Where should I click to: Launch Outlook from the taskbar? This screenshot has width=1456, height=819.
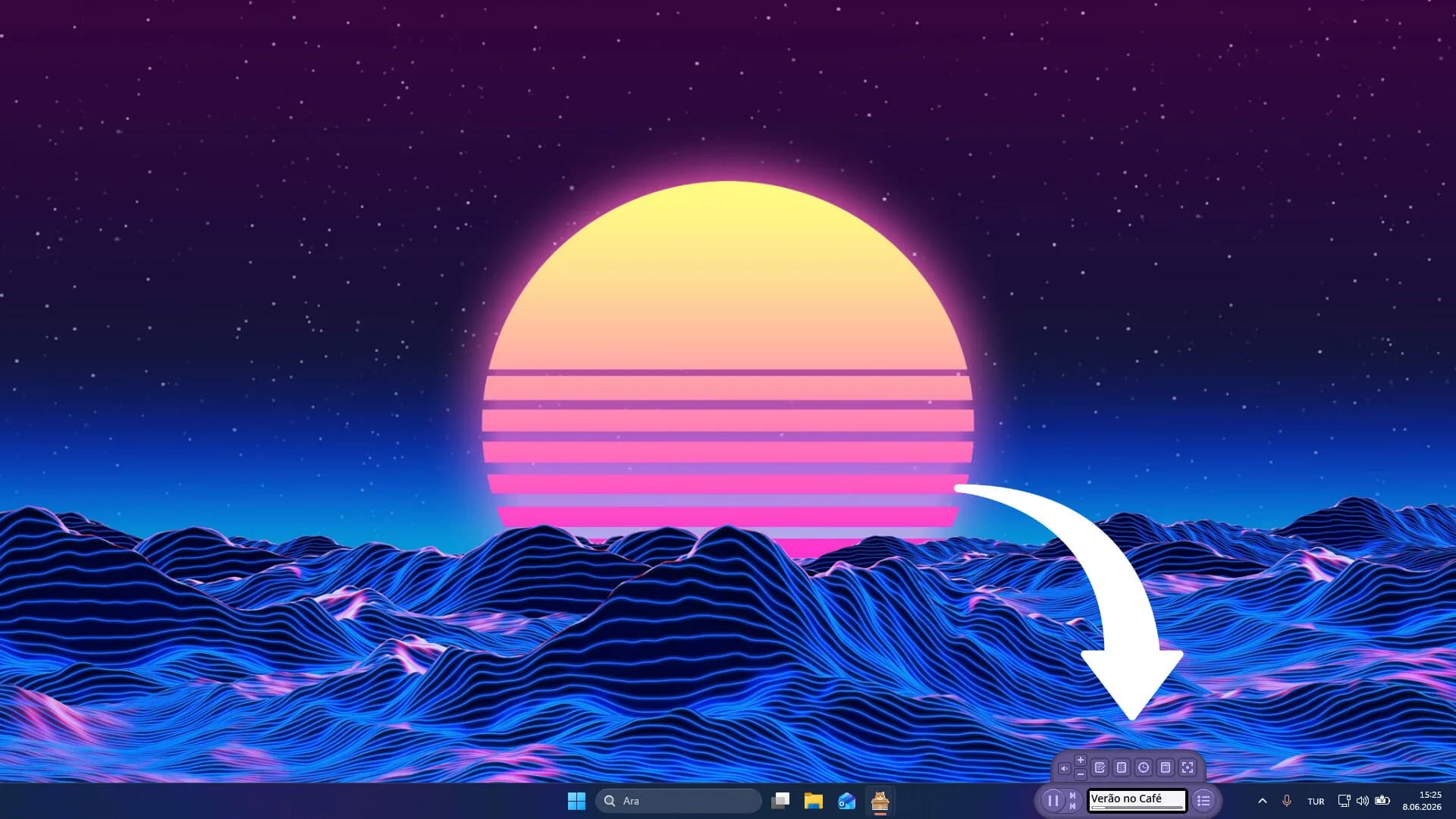[x=847, y=801]
